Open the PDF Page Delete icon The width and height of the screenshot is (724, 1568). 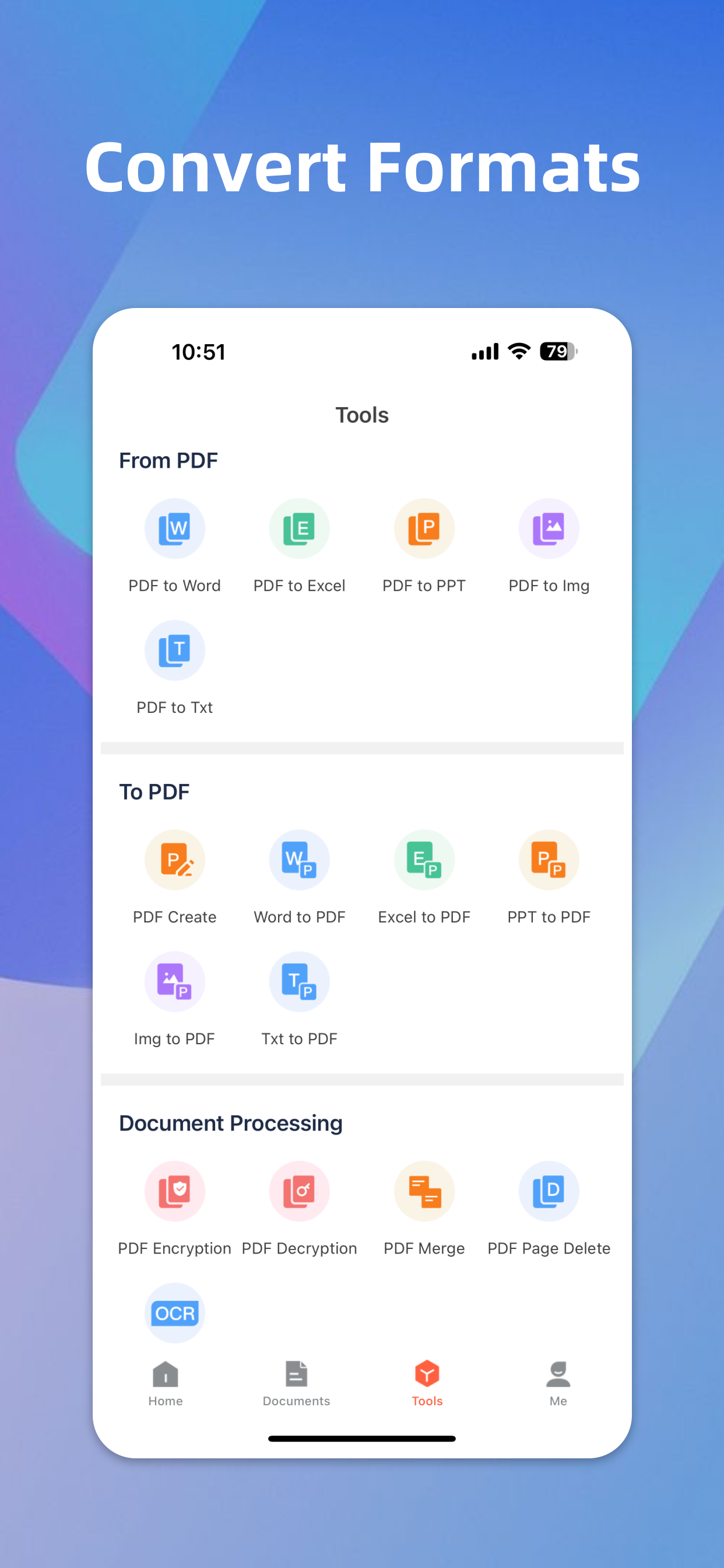[x=549, y=1191]
